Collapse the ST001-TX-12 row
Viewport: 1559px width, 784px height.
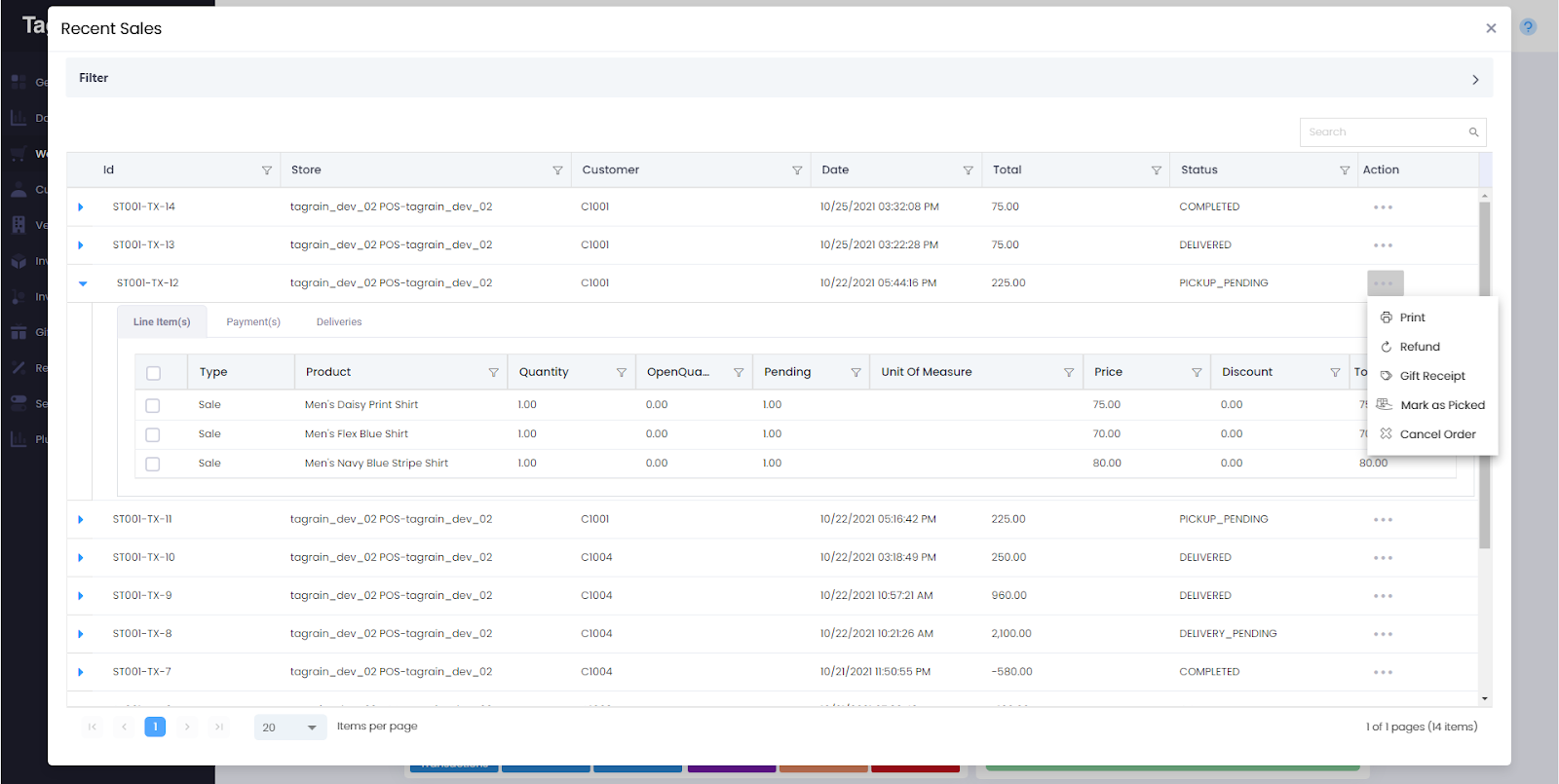pos(83,283)
